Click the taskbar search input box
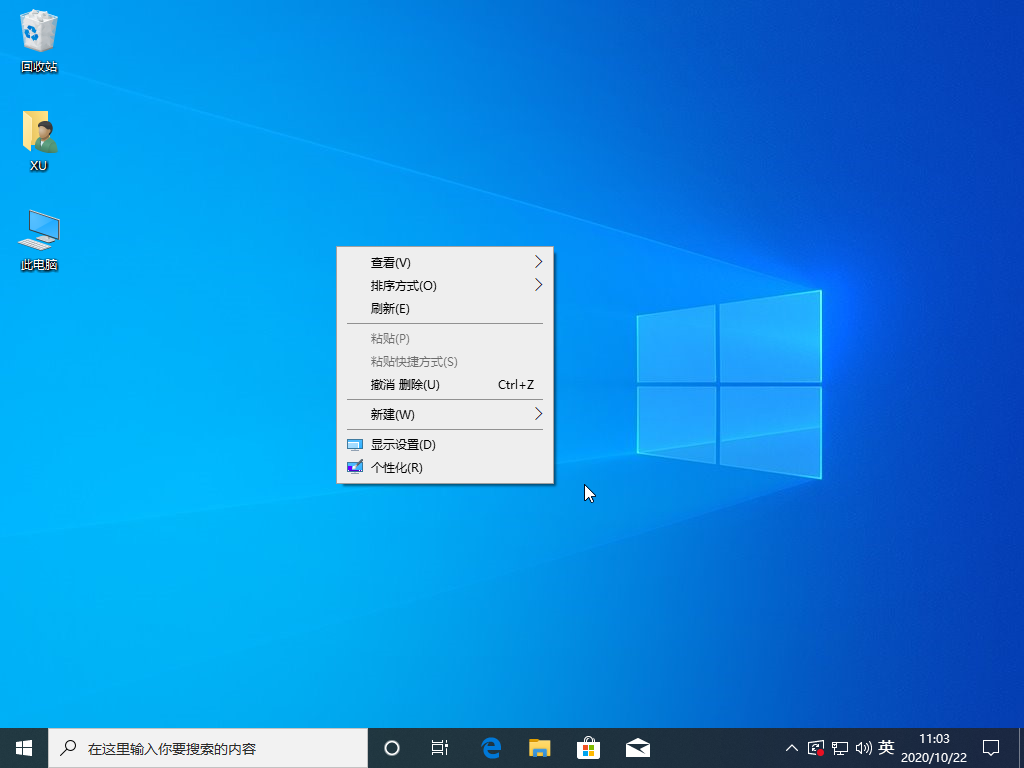Viewport: 1024px width, 768px height. coord(210,747)
